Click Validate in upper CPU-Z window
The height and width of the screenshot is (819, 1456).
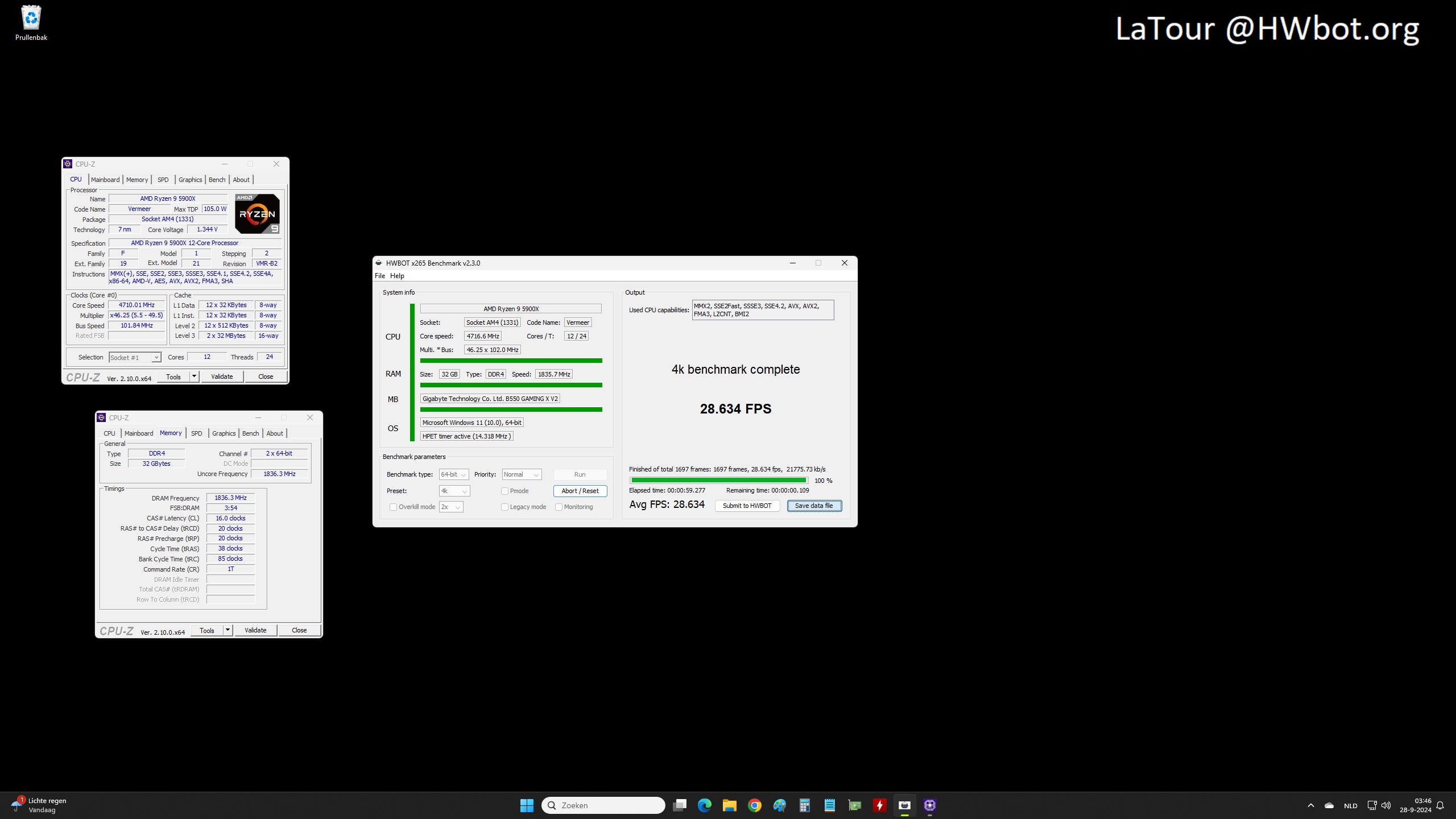222,377
